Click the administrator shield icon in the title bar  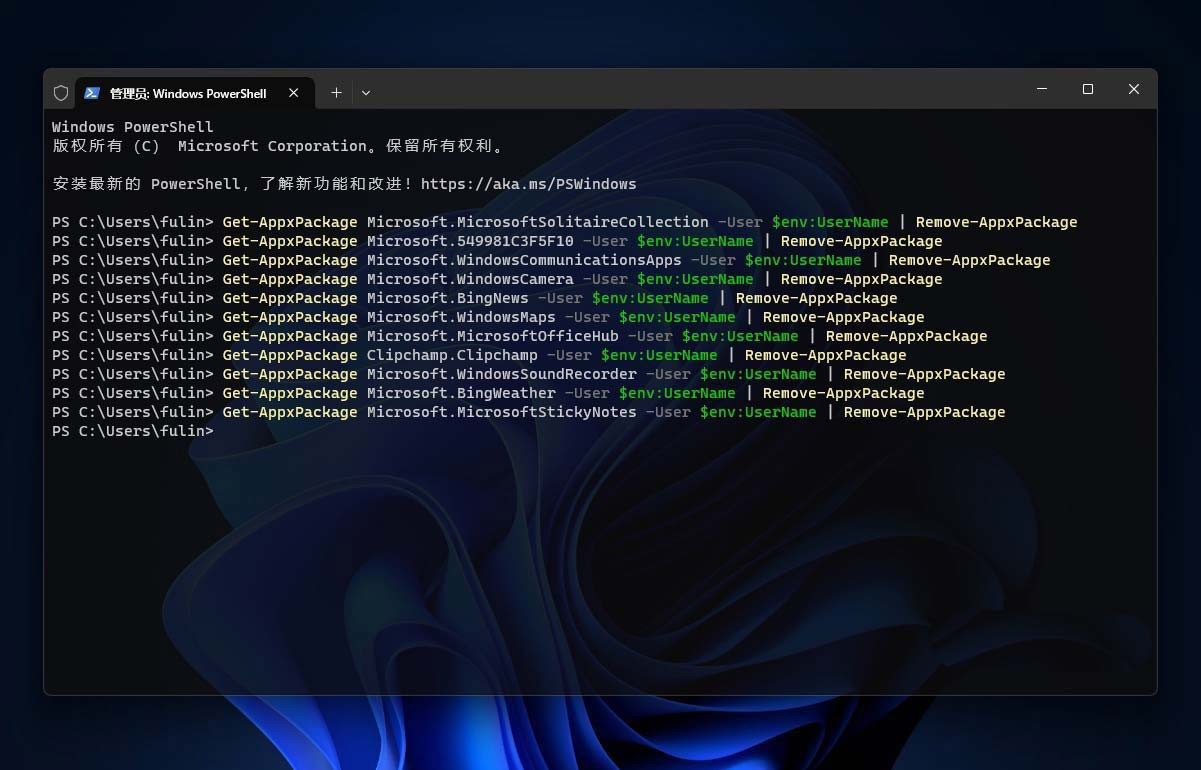pos(61,92)
